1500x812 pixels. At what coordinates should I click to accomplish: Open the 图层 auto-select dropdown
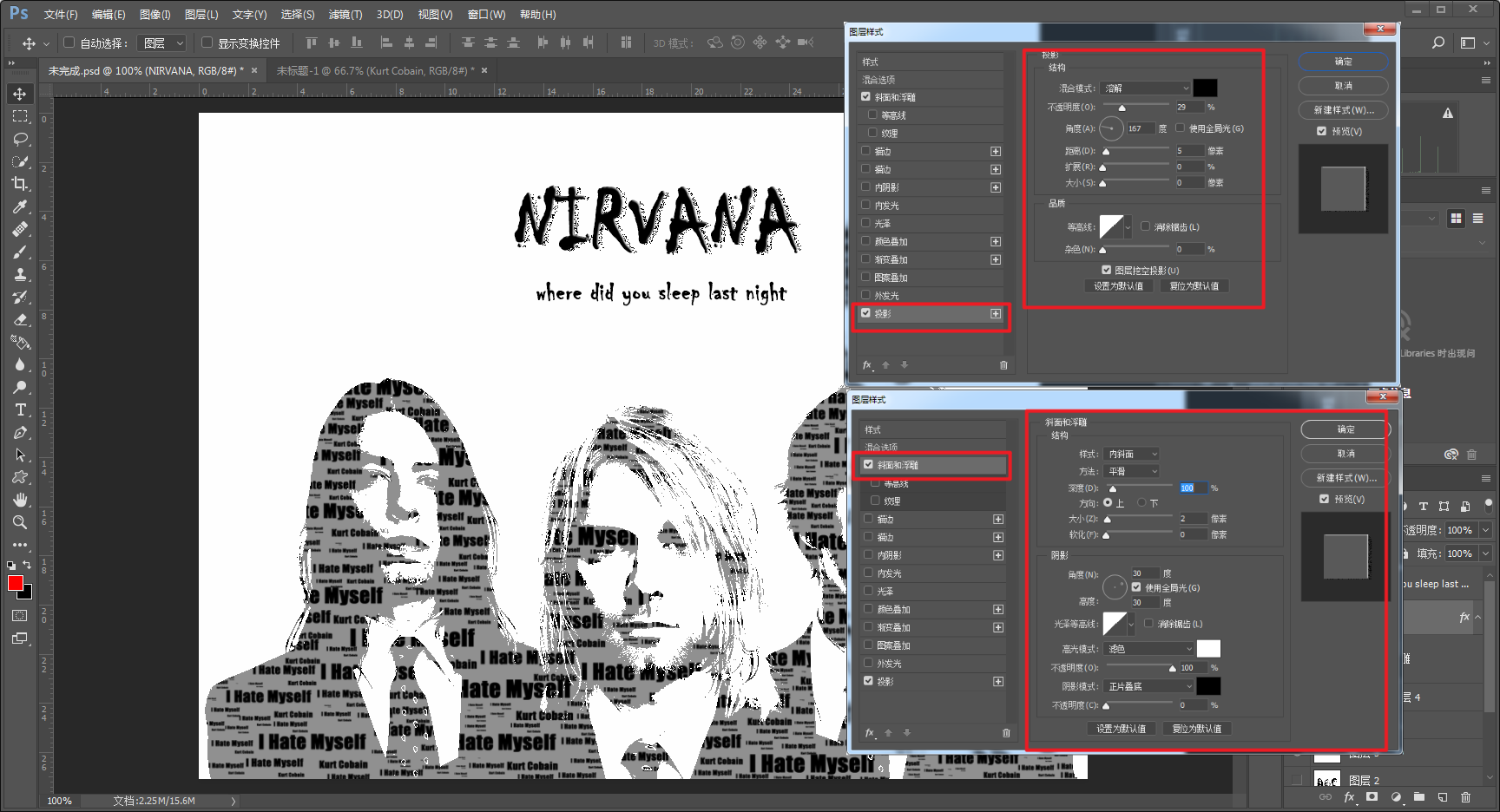[x=162, y=43]
